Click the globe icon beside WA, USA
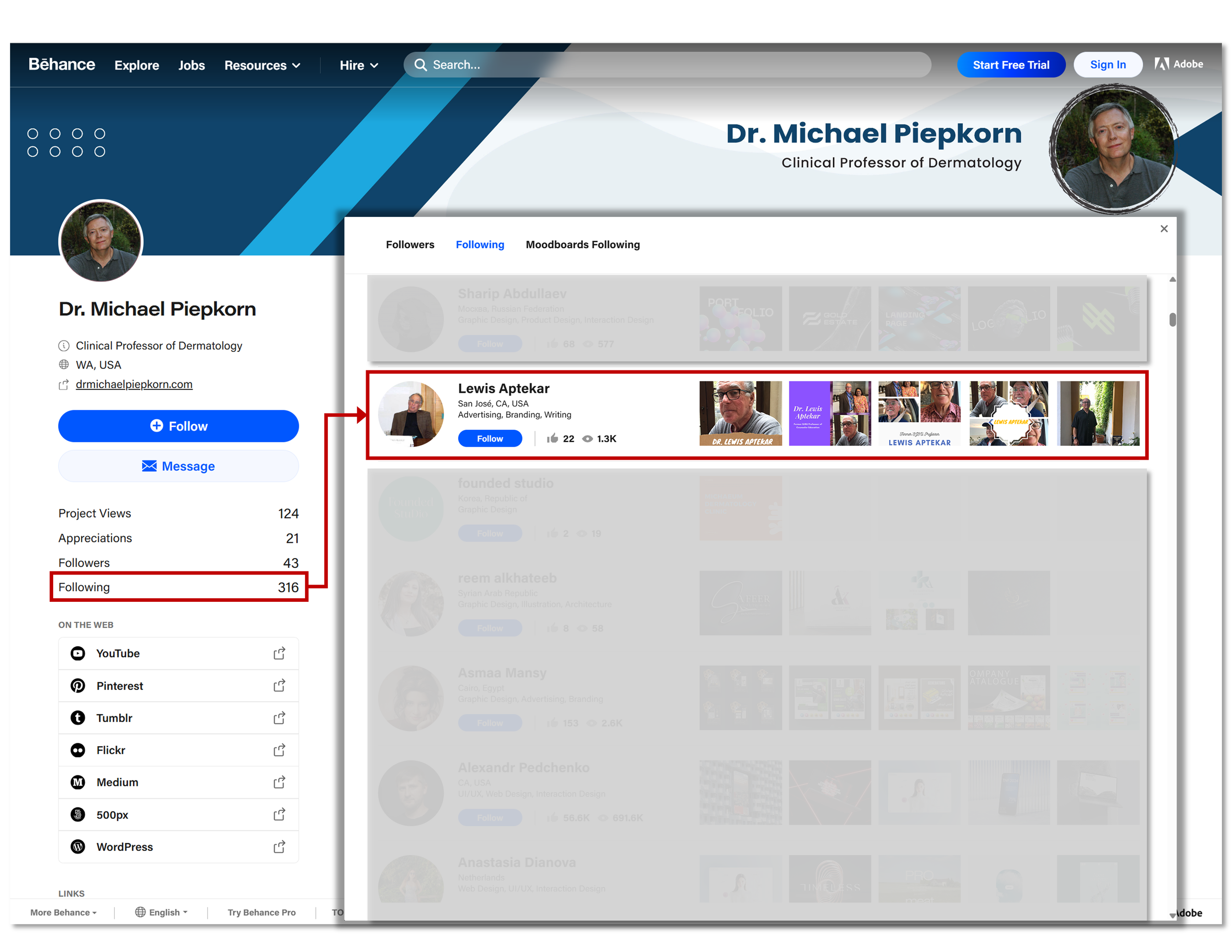The image size is (1232, 952). [x=64, y=364]
